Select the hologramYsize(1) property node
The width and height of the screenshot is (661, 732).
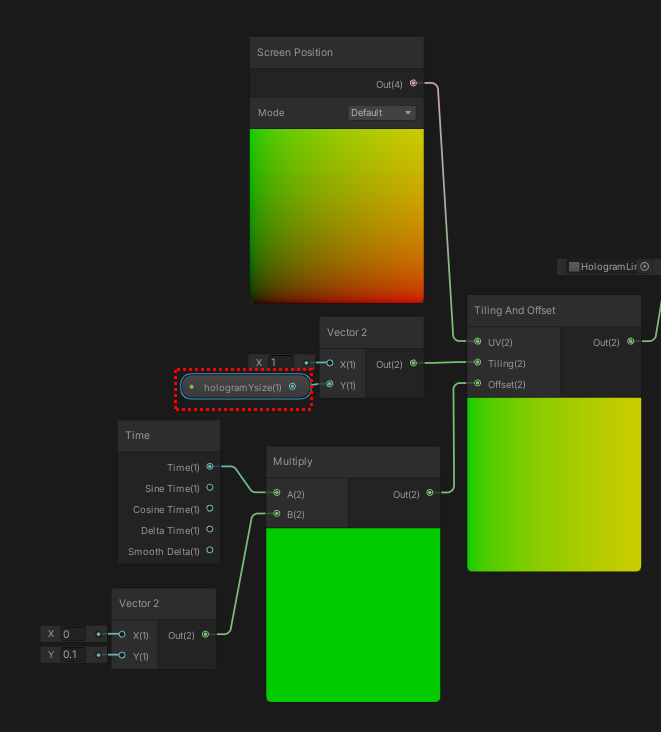pos(246,387)
